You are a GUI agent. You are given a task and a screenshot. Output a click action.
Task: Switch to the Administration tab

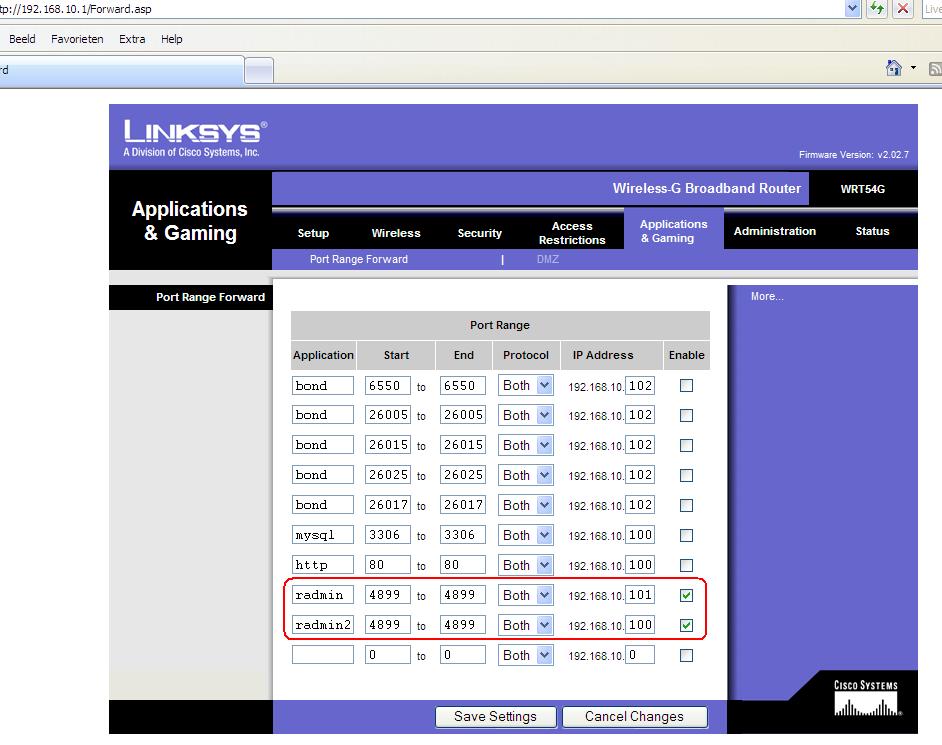tap(774, 231)
